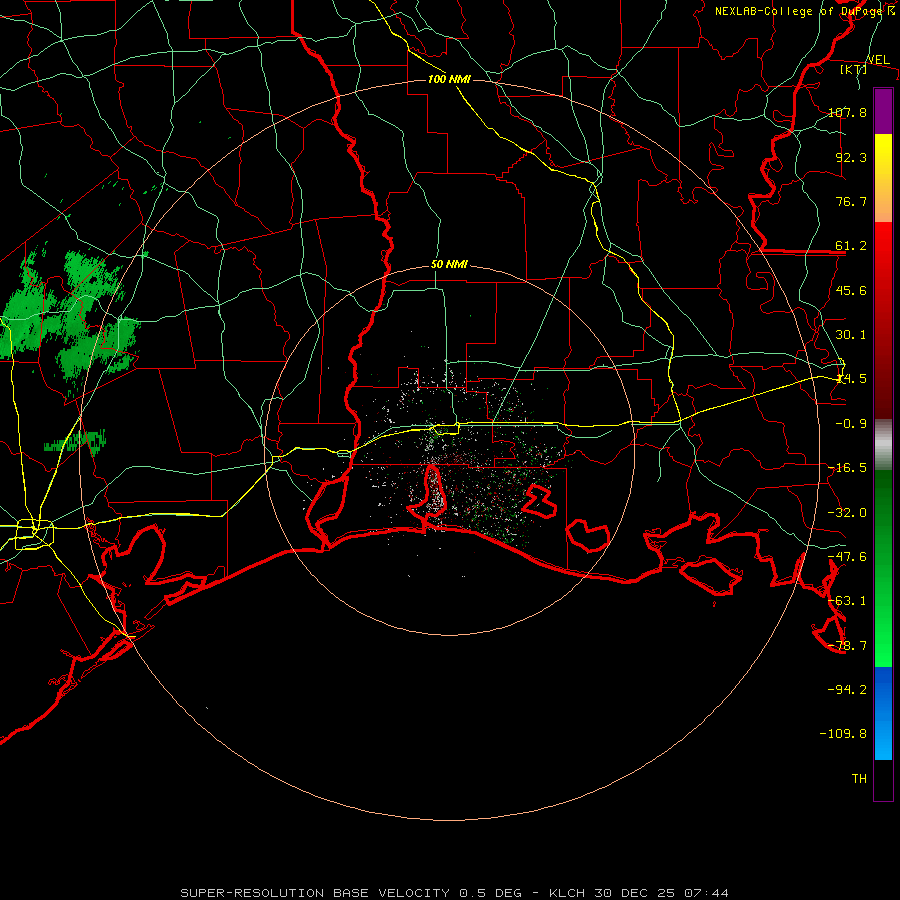This screenshot has height=900, width=900.
Task: Click the -32.0 velocity scale value
Action: [x=847, y=513]
